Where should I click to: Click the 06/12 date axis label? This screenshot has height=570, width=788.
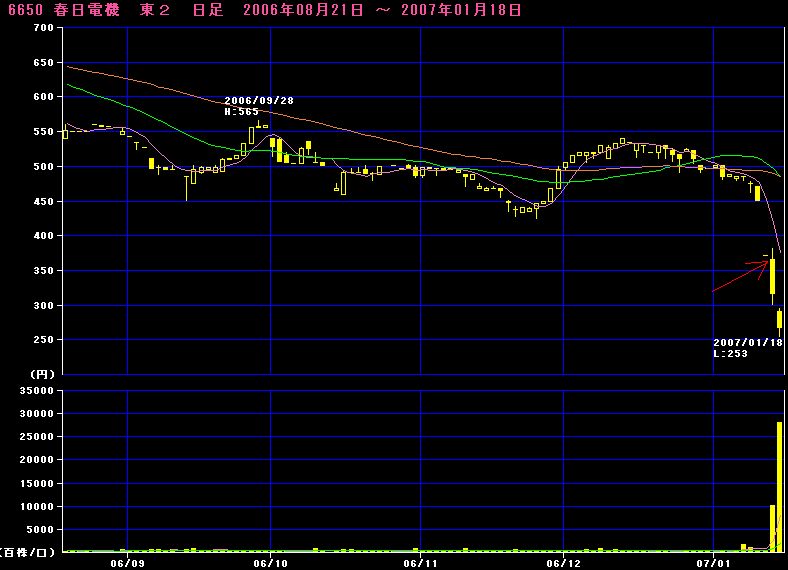pos(563,563)
